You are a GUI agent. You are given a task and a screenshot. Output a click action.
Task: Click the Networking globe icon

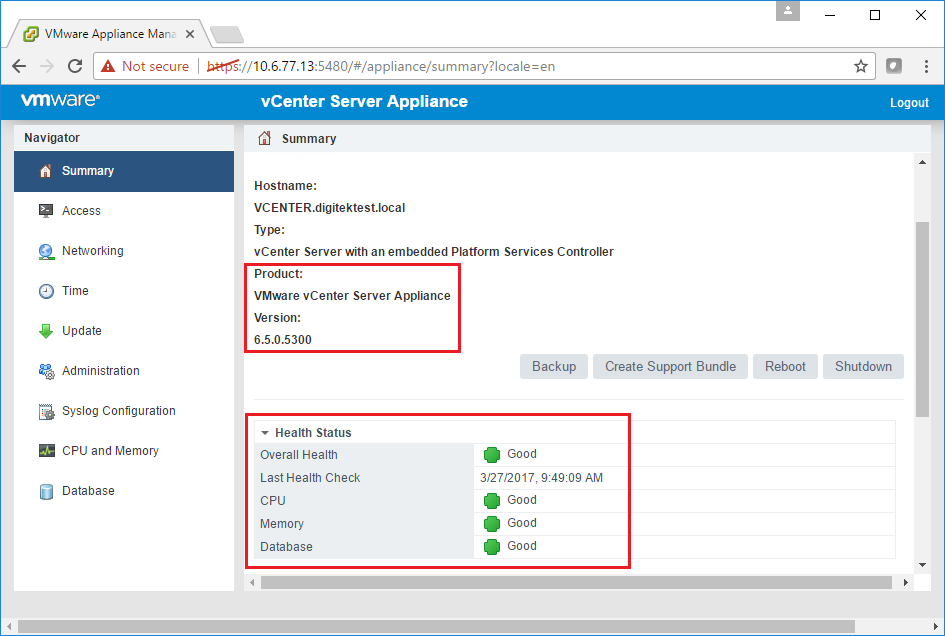point(46,251)
